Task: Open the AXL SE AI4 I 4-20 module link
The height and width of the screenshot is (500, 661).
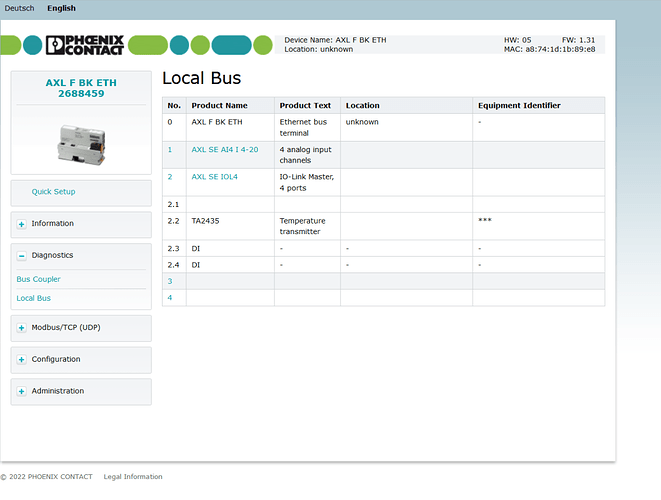Action: 225,149
